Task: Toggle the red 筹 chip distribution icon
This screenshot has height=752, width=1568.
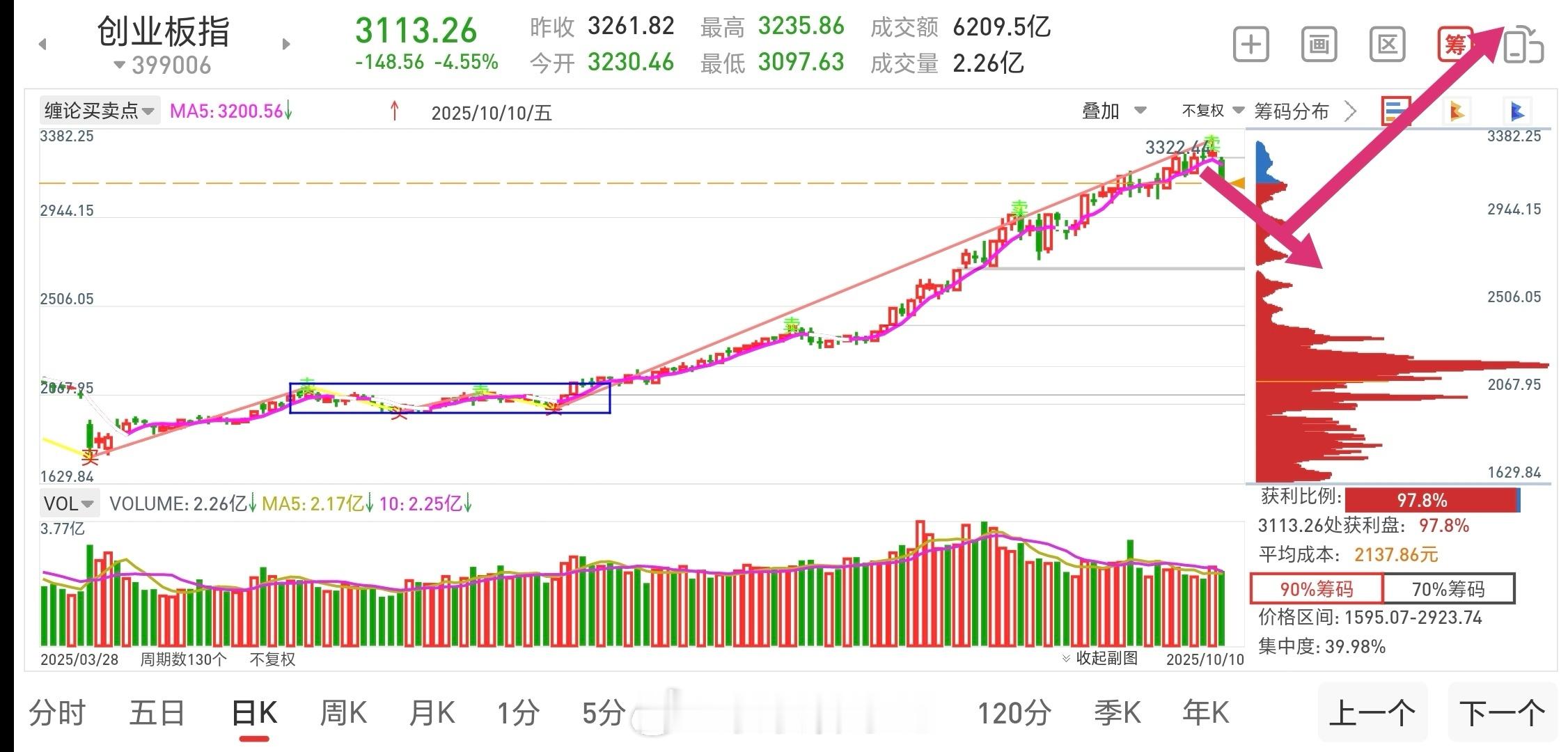Action: click(x=1455, y=45)
